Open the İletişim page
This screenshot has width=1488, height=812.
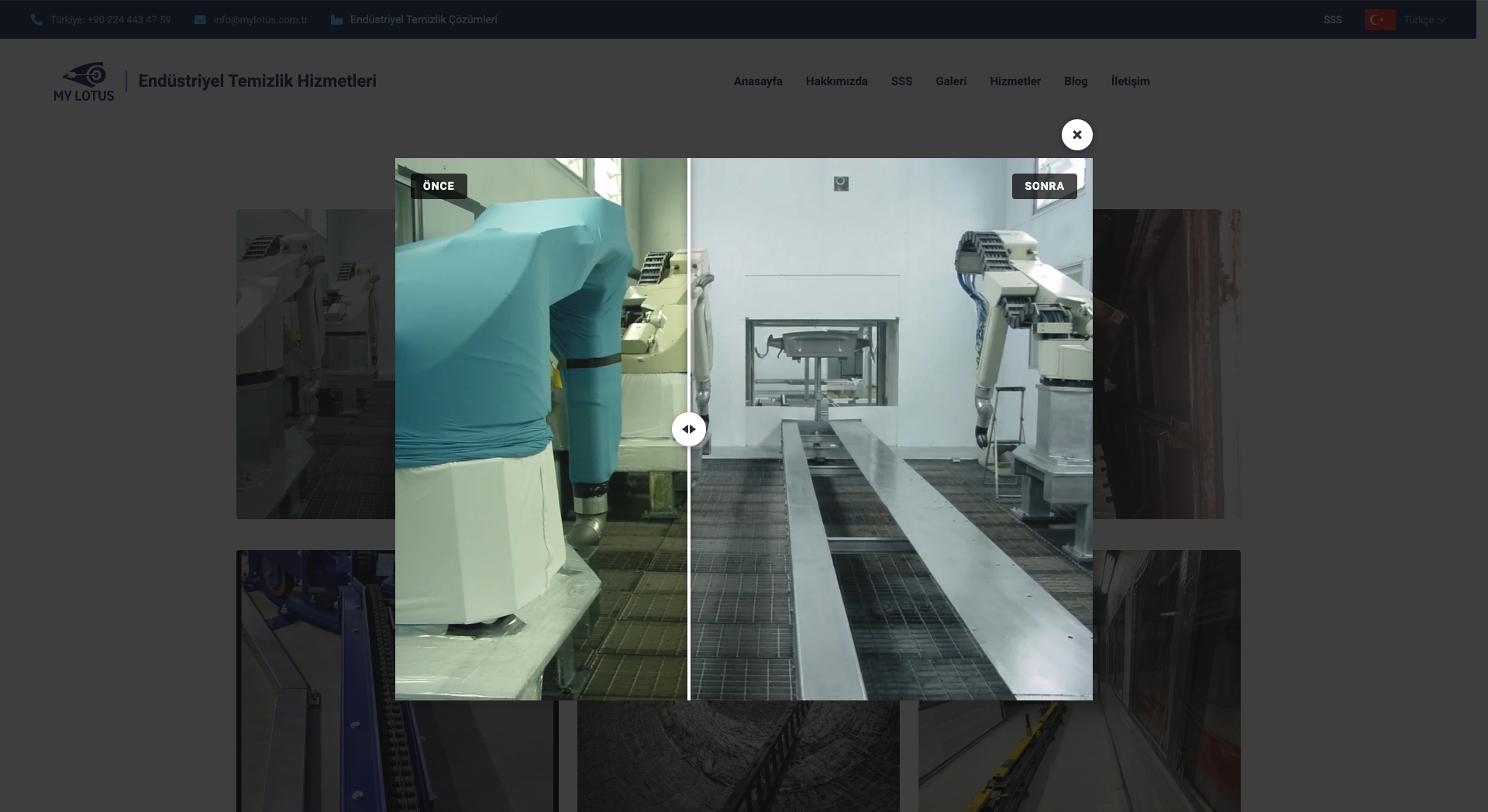(x=1130, y=81)
